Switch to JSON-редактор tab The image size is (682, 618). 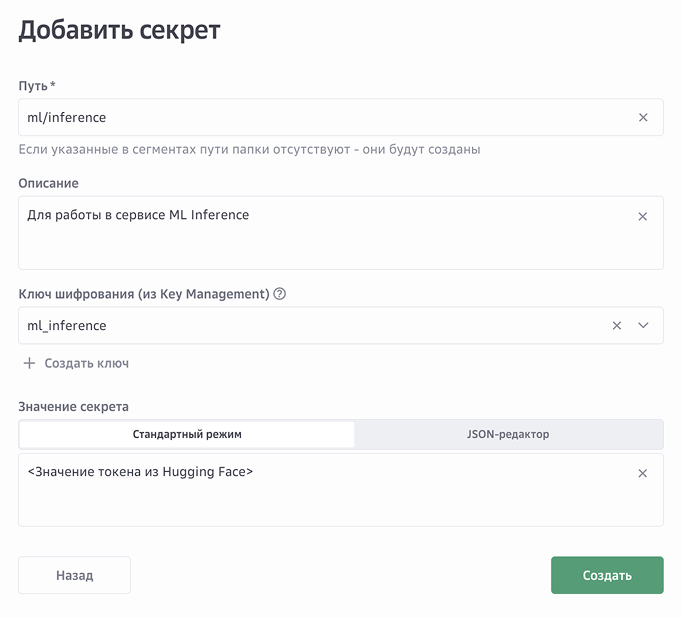(x=508, y=434)
